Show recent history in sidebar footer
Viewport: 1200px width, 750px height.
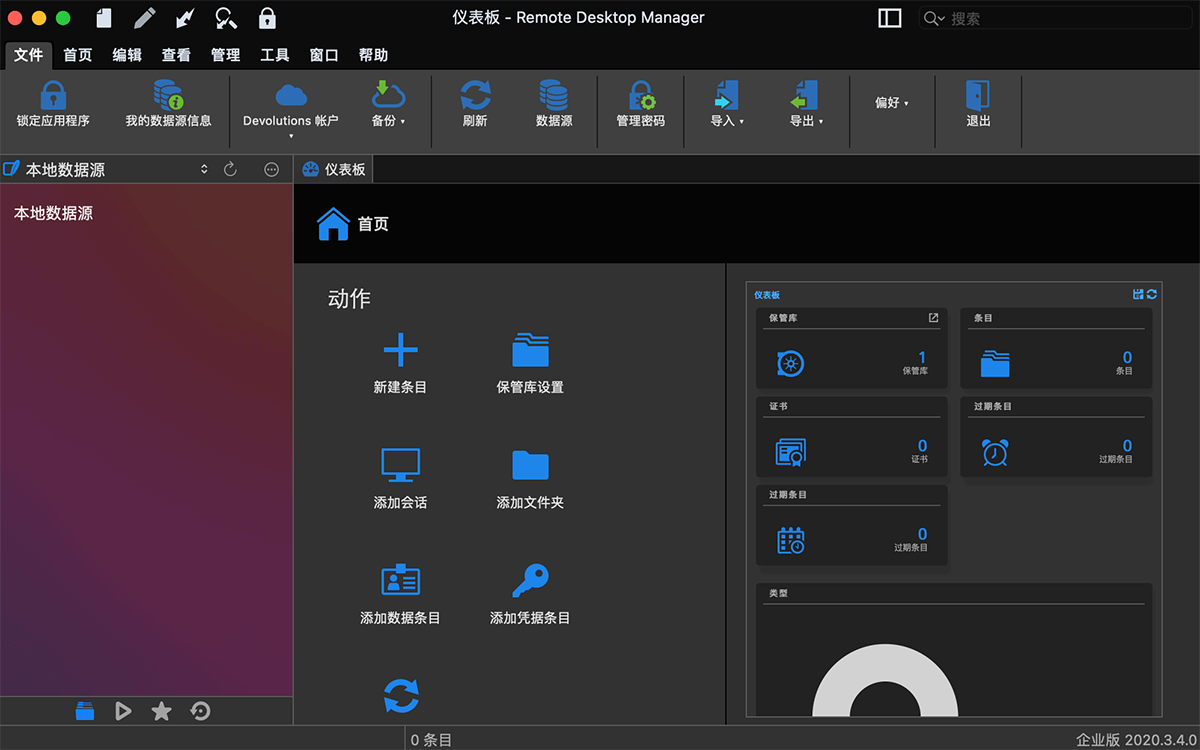click(x=200, y=711)
